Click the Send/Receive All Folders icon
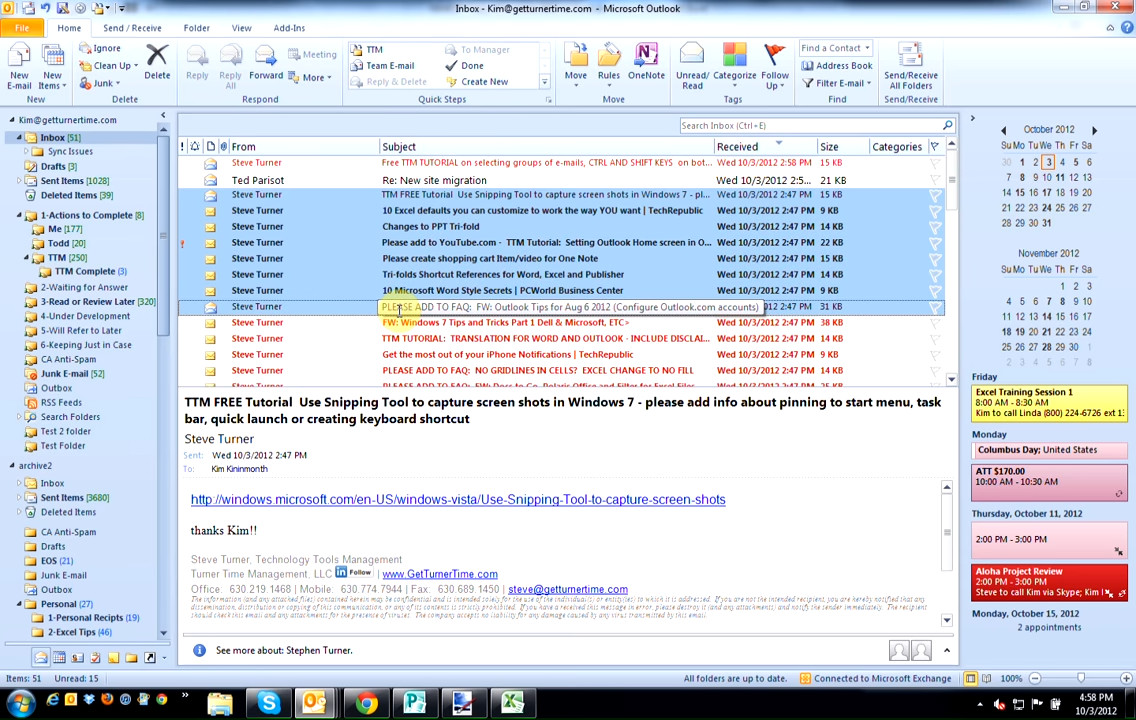The height and width of the screenshot is (720, 1136). (x=910, y=66)
